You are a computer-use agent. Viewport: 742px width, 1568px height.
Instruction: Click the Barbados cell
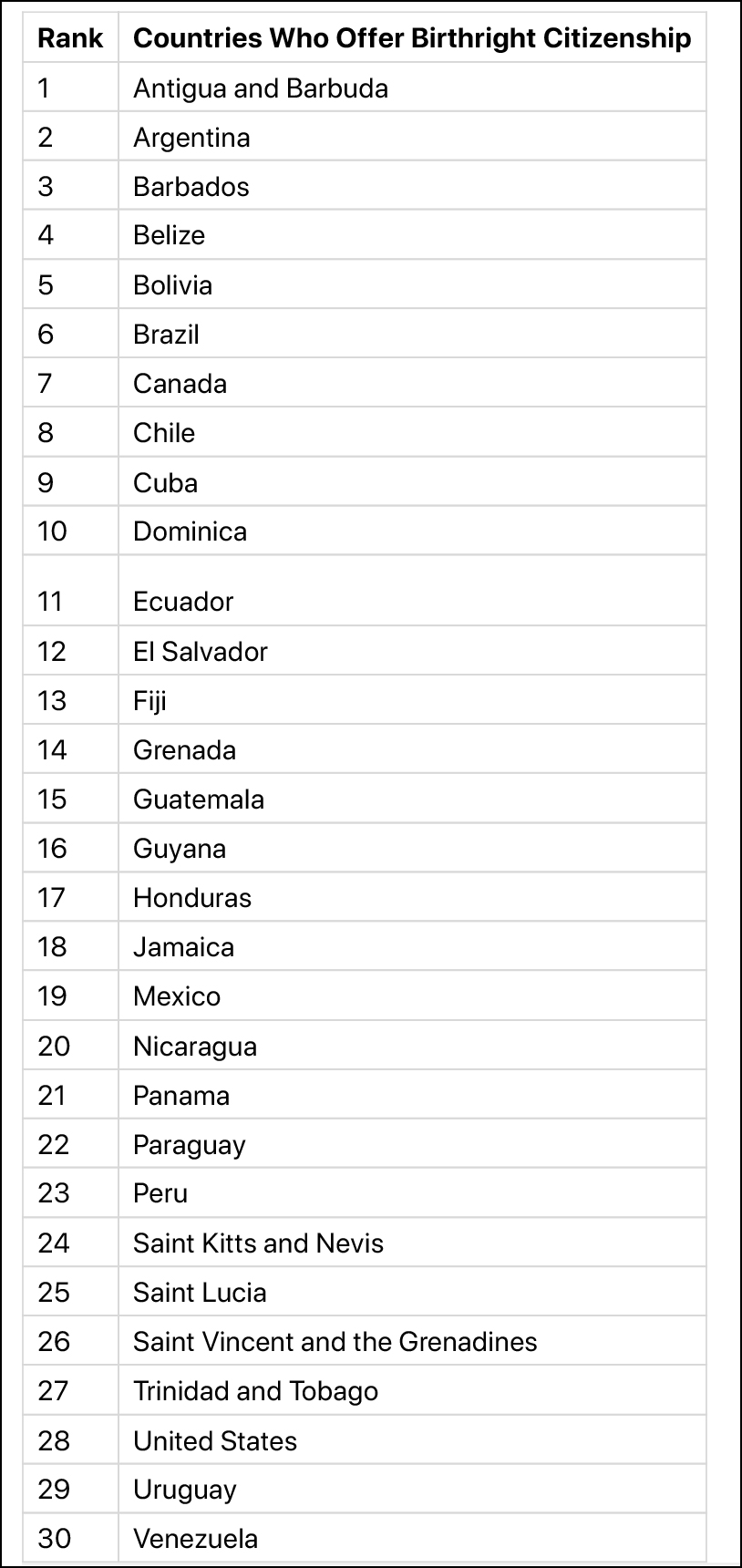tap(412, 186)
